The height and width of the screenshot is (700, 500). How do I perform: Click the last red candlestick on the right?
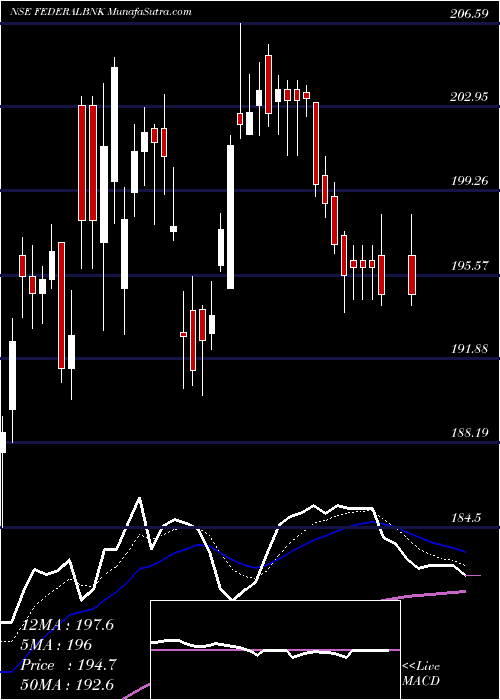(x=412, y=275)
